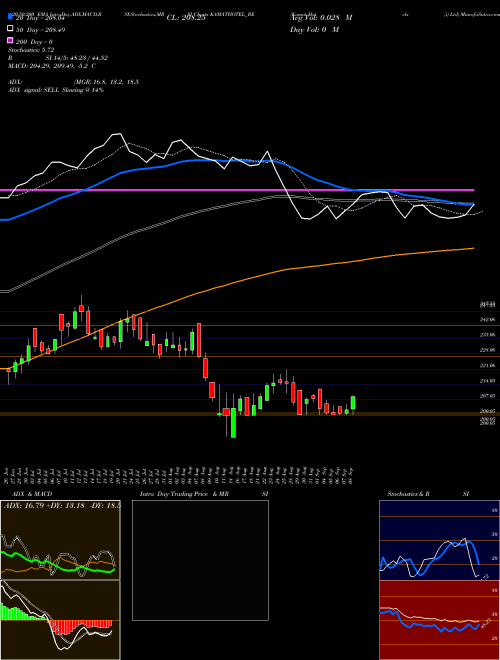Open the empty Intra Day Trading Price panel
500x660 pixels.
(200, 560)
